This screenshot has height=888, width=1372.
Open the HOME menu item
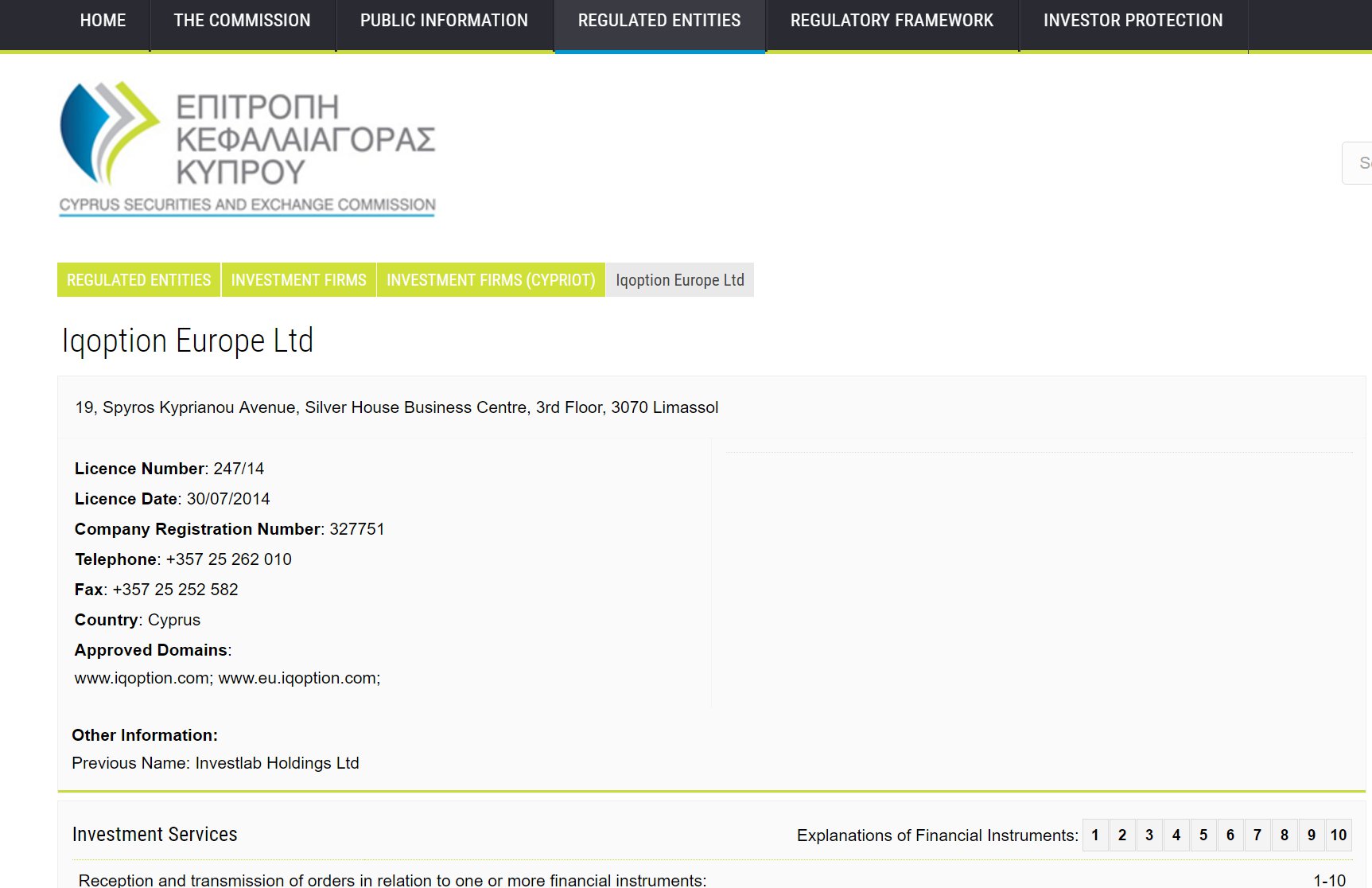103,21
